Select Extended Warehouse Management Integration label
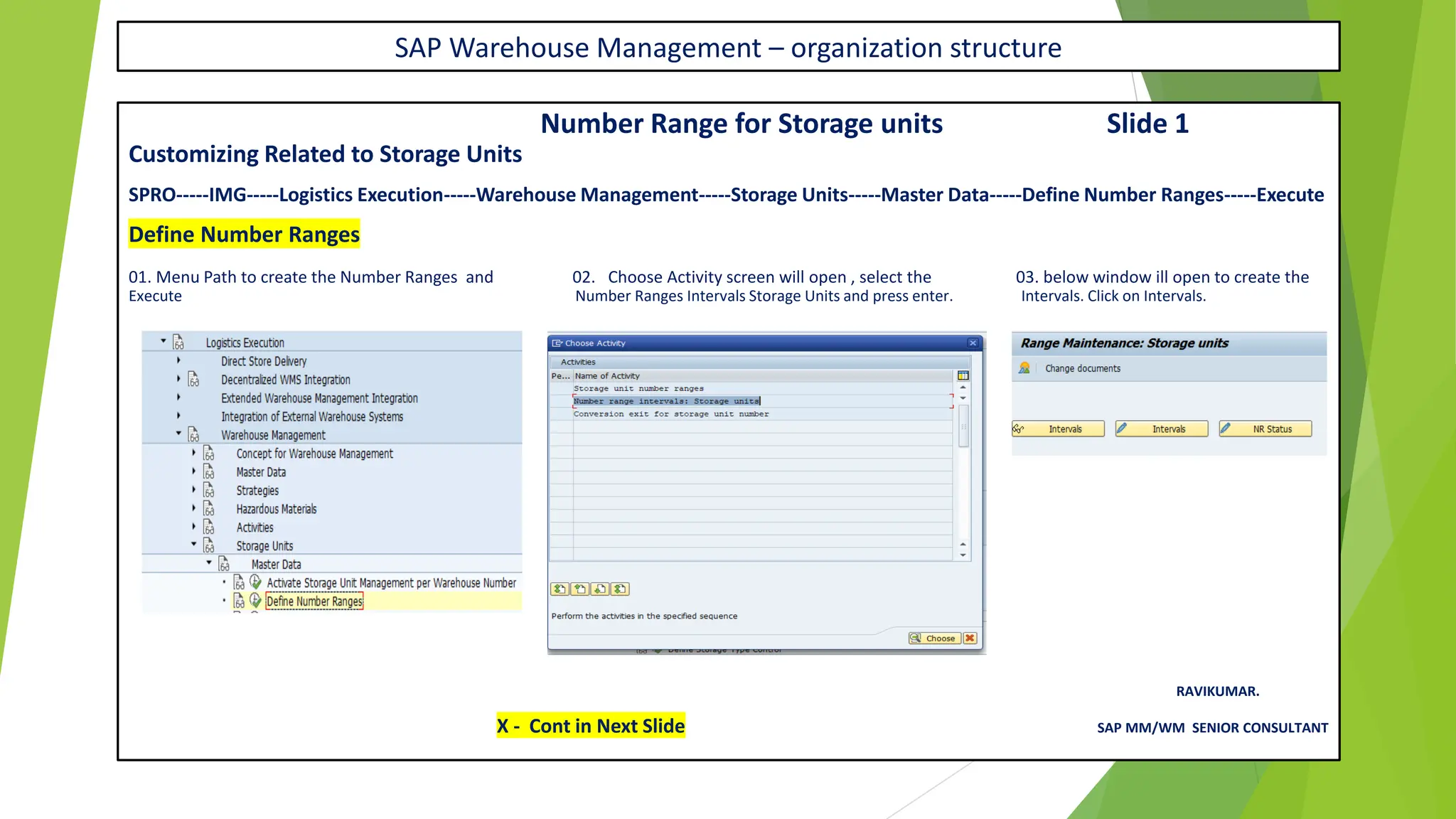The height and width of the screenshot is (819, 1456). [x=319, y=398]
